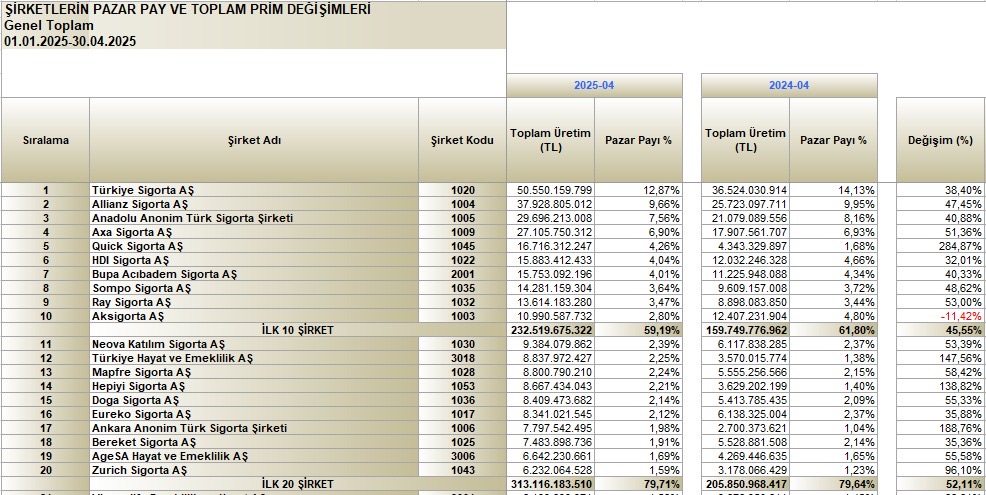Select the top 20 total 313.116.183.510

coord(550,484)
